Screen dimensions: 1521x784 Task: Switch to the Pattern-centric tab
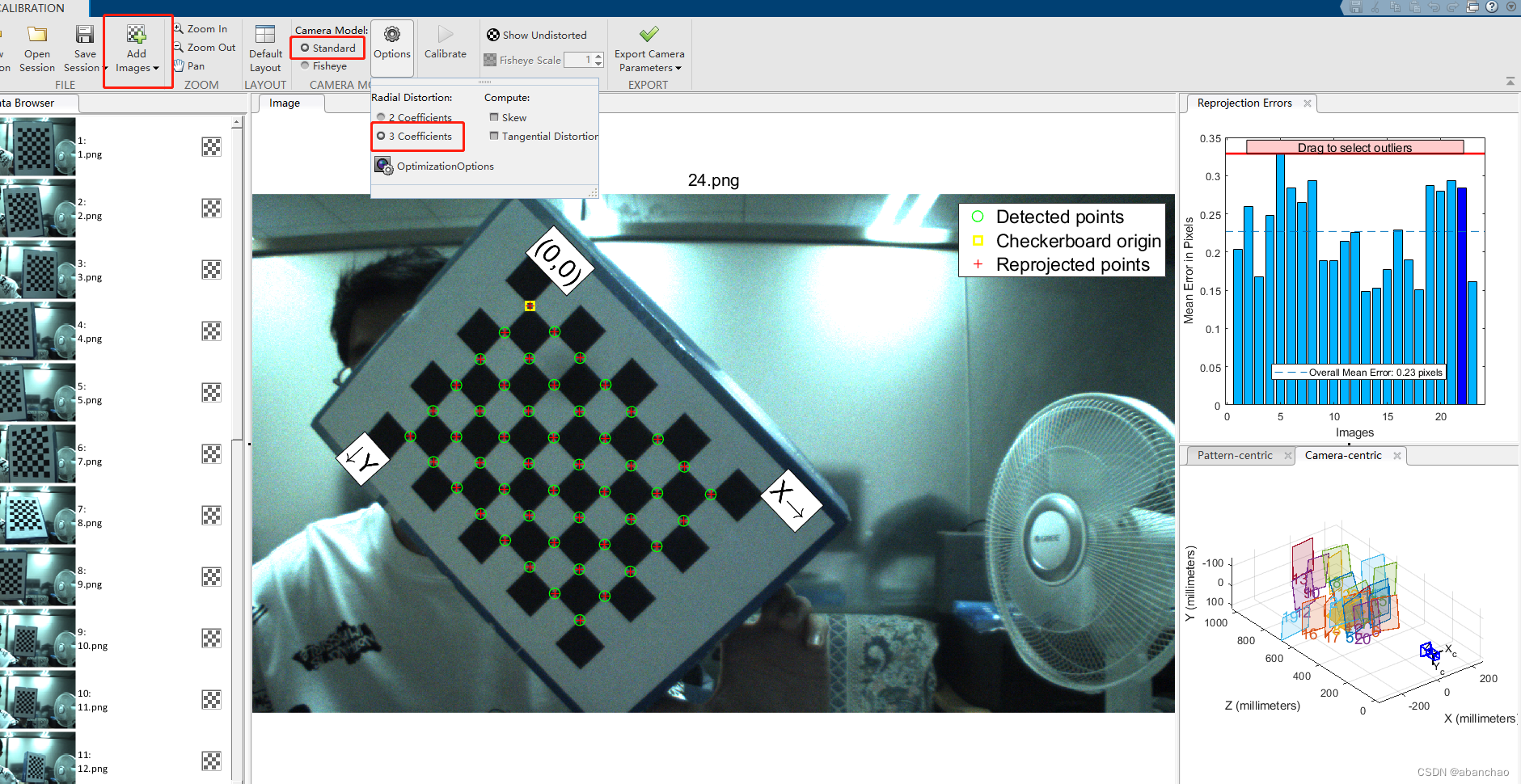(1235, 455)
